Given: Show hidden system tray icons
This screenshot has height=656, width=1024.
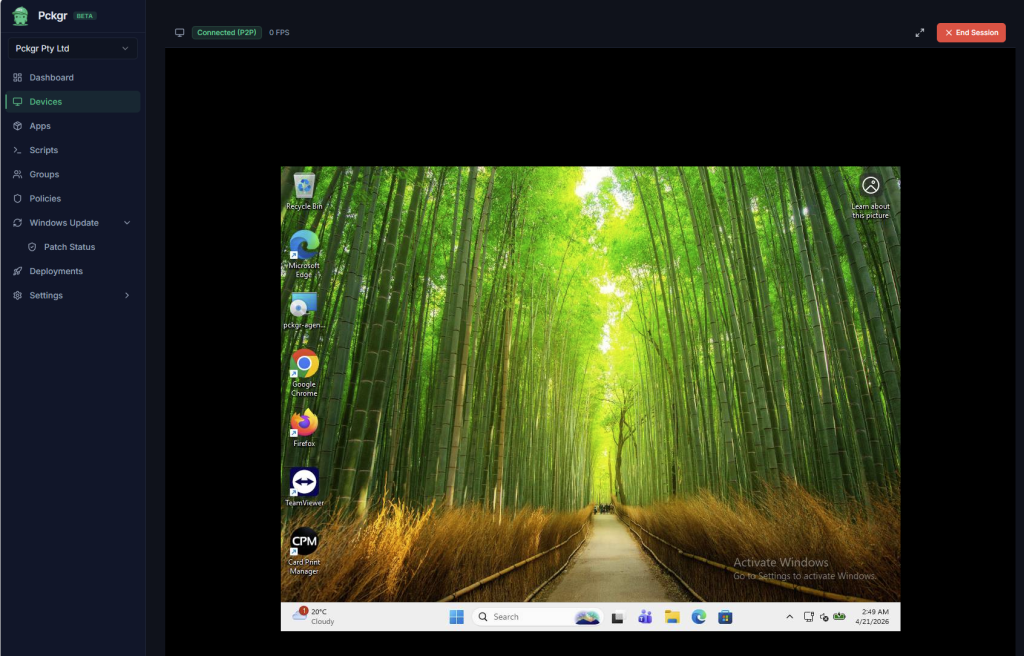Looking at the screenshot, I should pyautogui.click(x=789, y=617).
